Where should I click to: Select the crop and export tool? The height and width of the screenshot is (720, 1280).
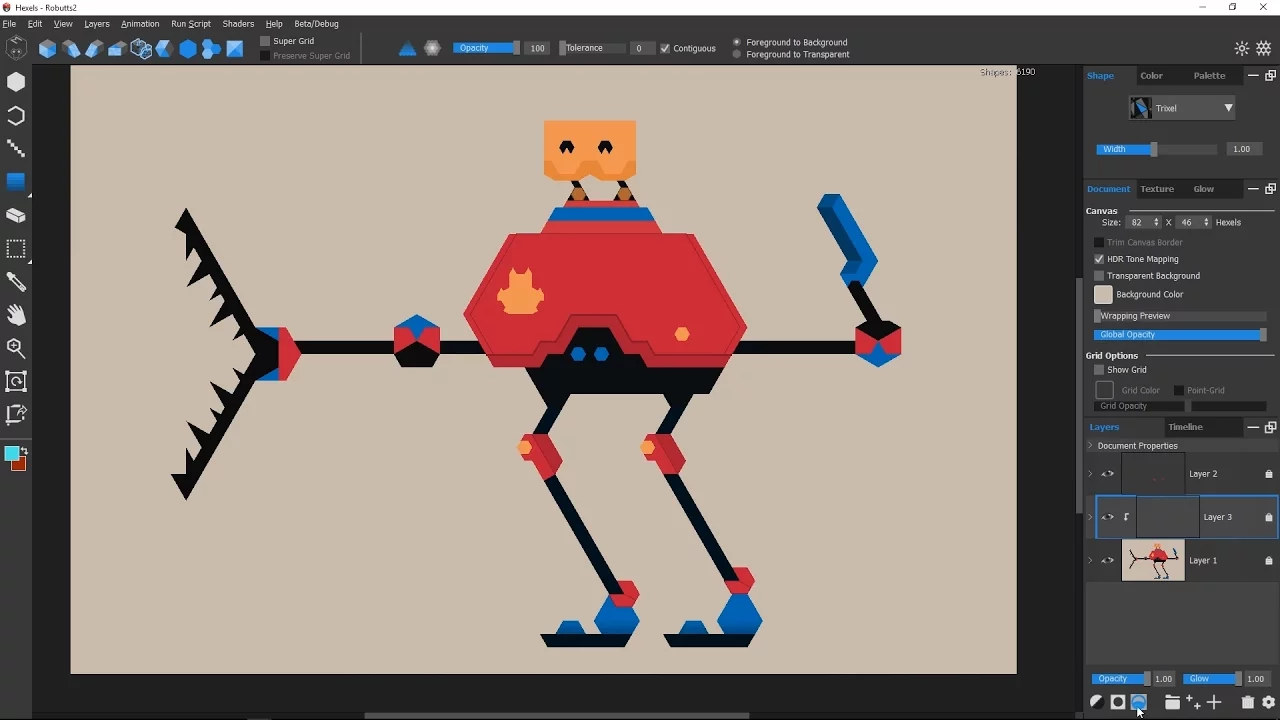click(x=16, y=414)
